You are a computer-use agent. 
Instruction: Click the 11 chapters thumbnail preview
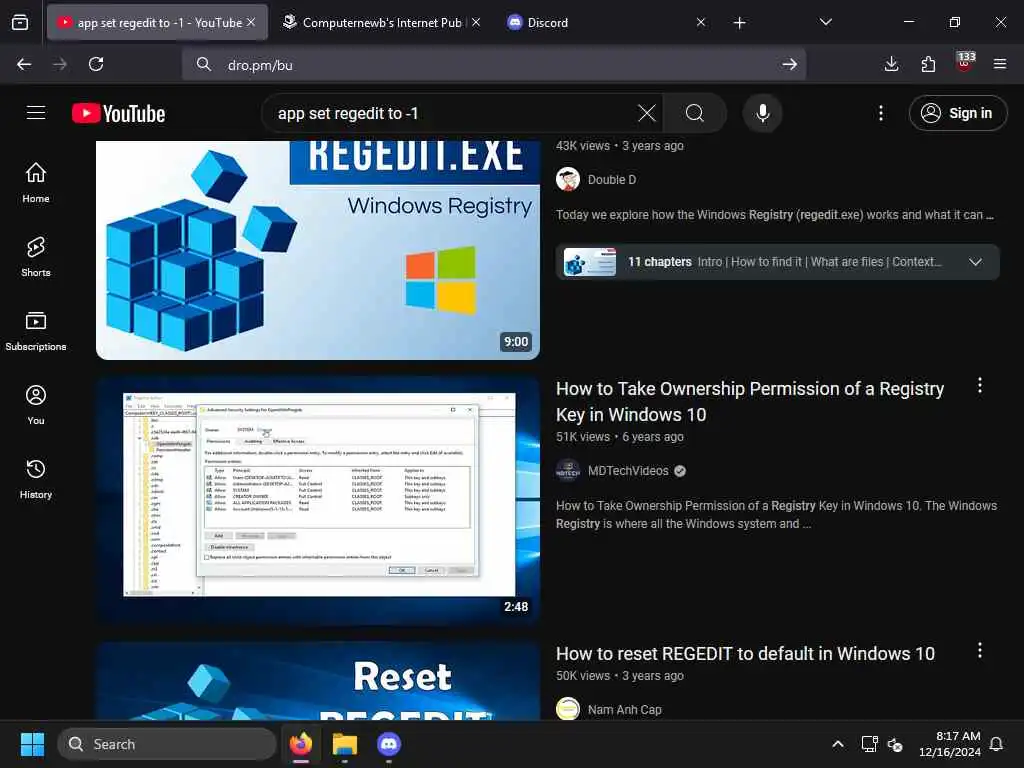pos(590,262)
